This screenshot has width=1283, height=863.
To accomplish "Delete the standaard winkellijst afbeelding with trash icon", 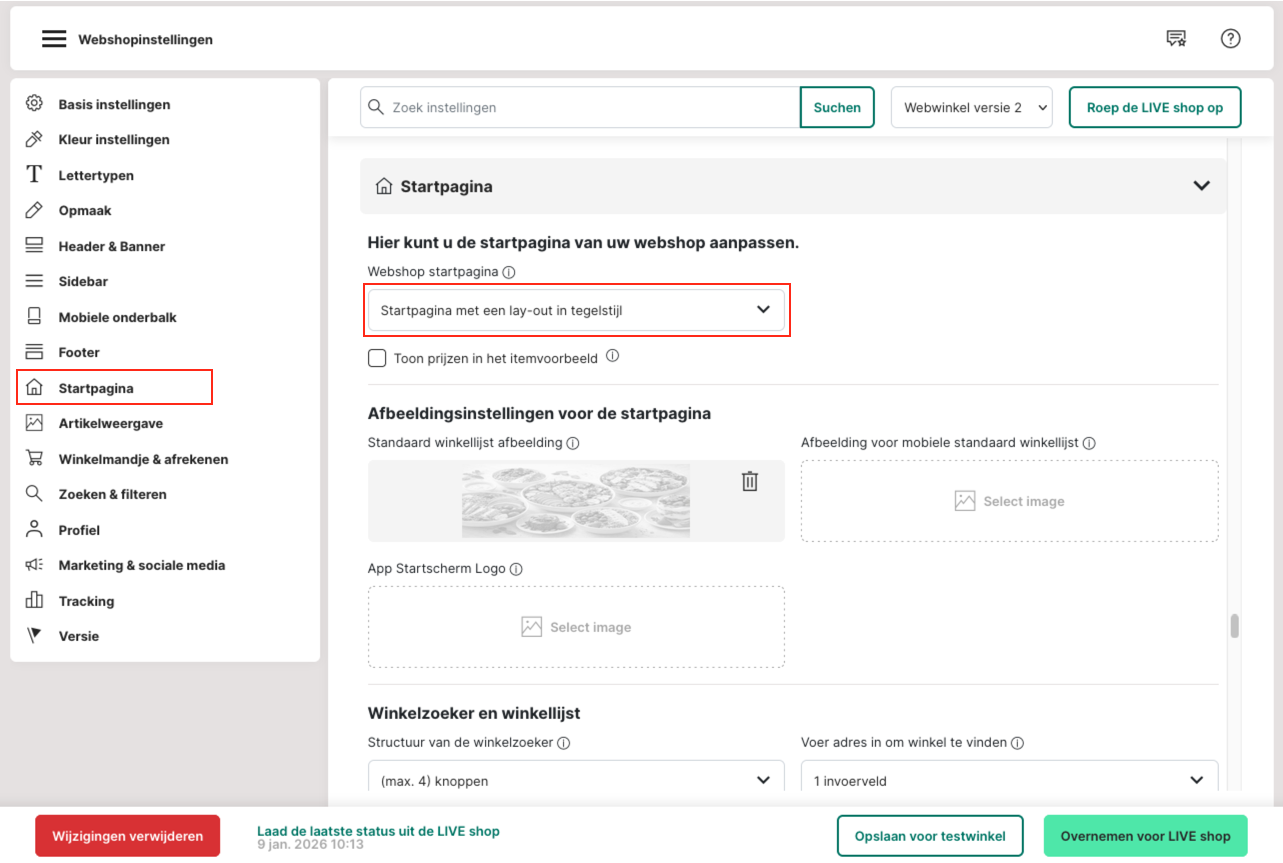I will coord(750,481).
